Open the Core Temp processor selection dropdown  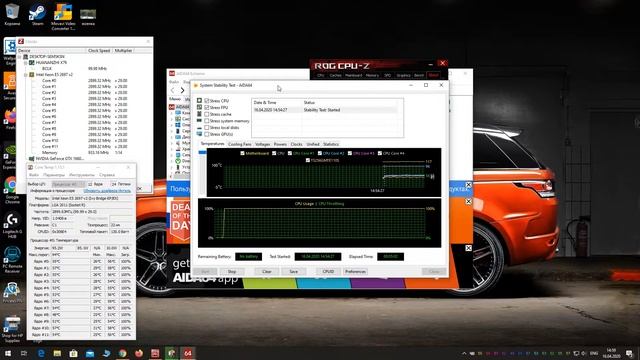point(68,184)
